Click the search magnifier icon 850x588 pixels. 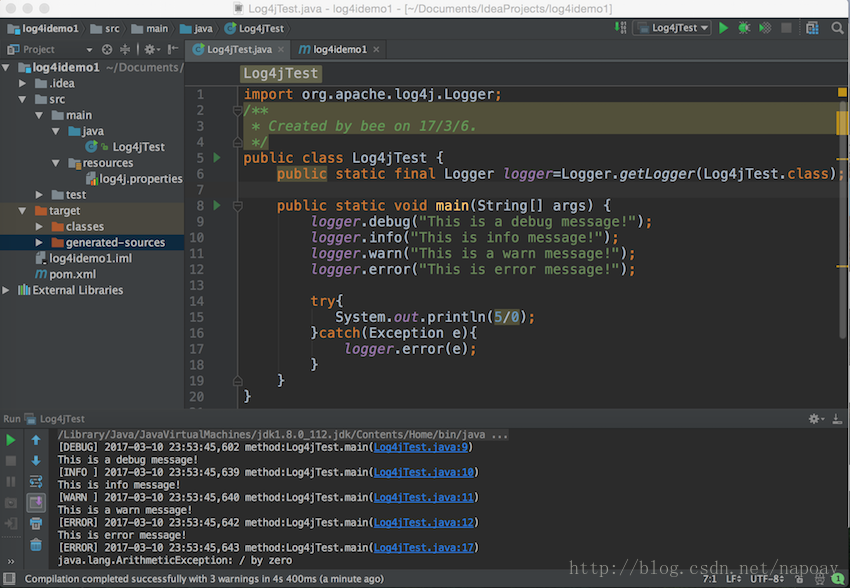[838, 28]
